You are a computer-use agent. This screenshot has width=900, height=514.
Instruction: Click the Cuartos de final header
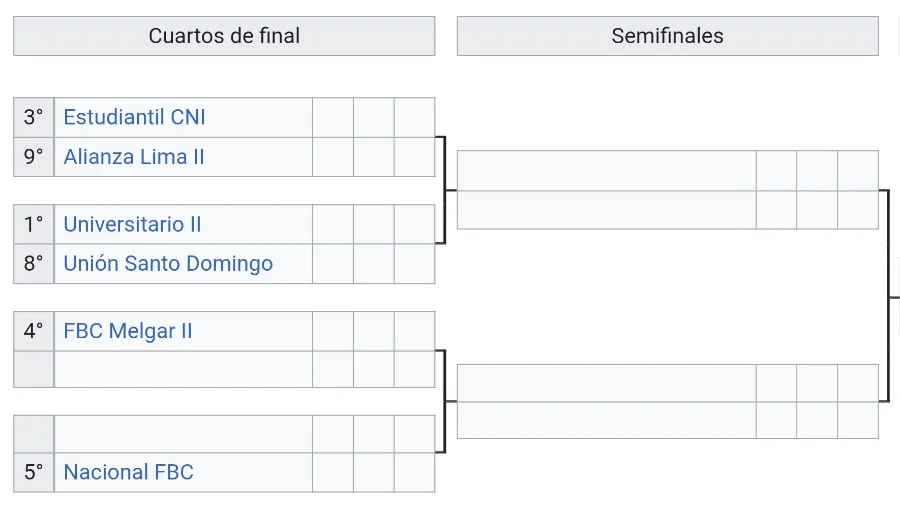coord(224,36)
